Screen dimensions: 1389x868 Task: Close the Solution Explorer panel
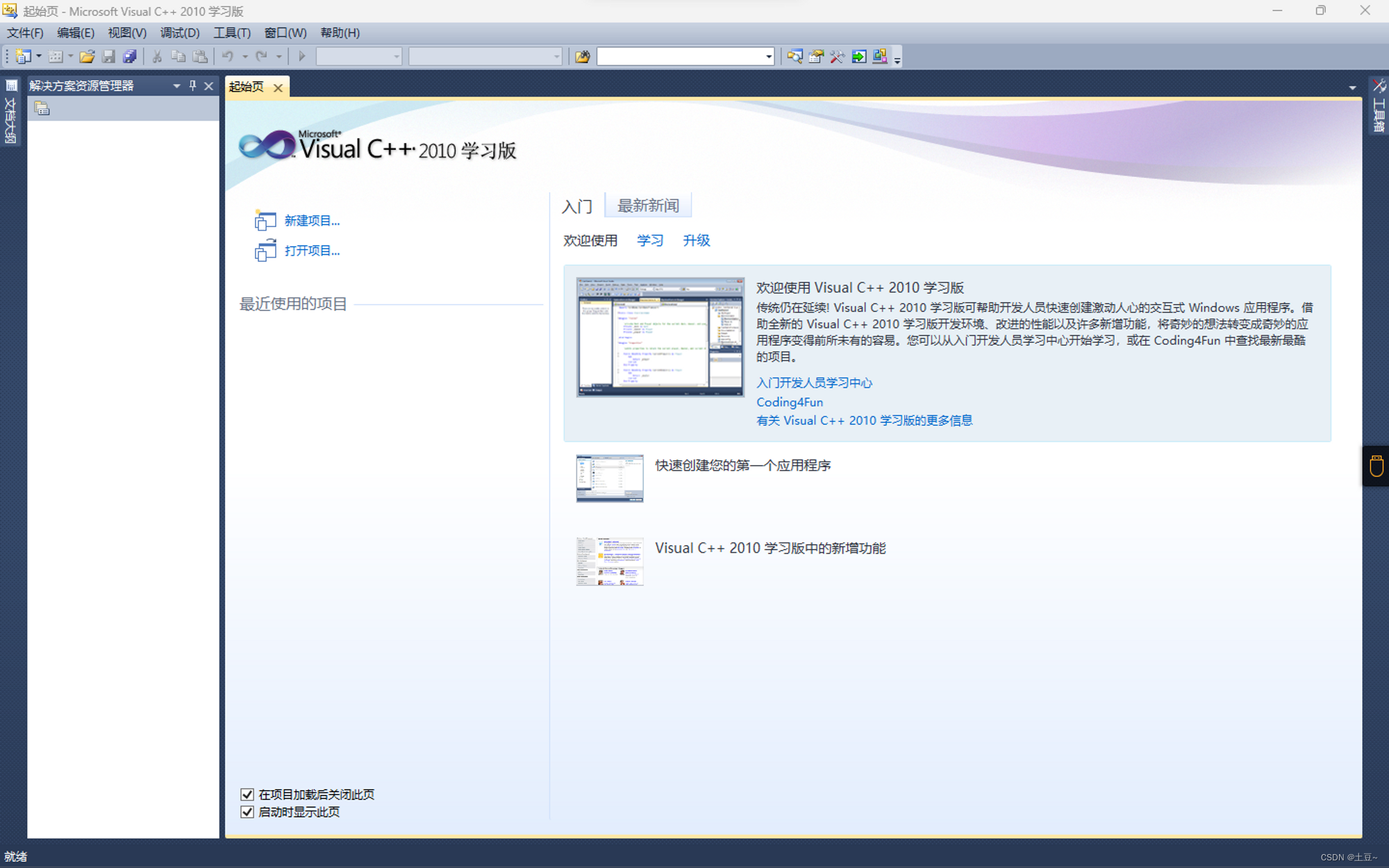tap(208, 86)
